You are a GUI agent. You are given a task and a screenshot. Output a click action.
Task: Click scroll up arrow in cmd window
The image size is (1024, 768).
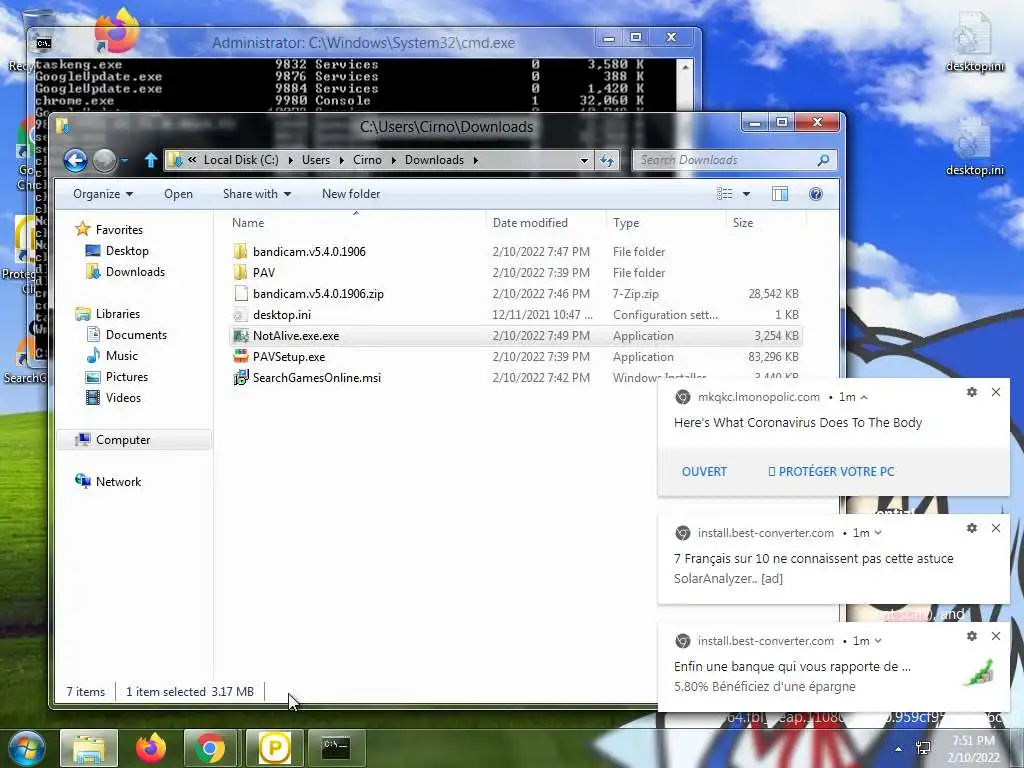[x=685, y=67]
